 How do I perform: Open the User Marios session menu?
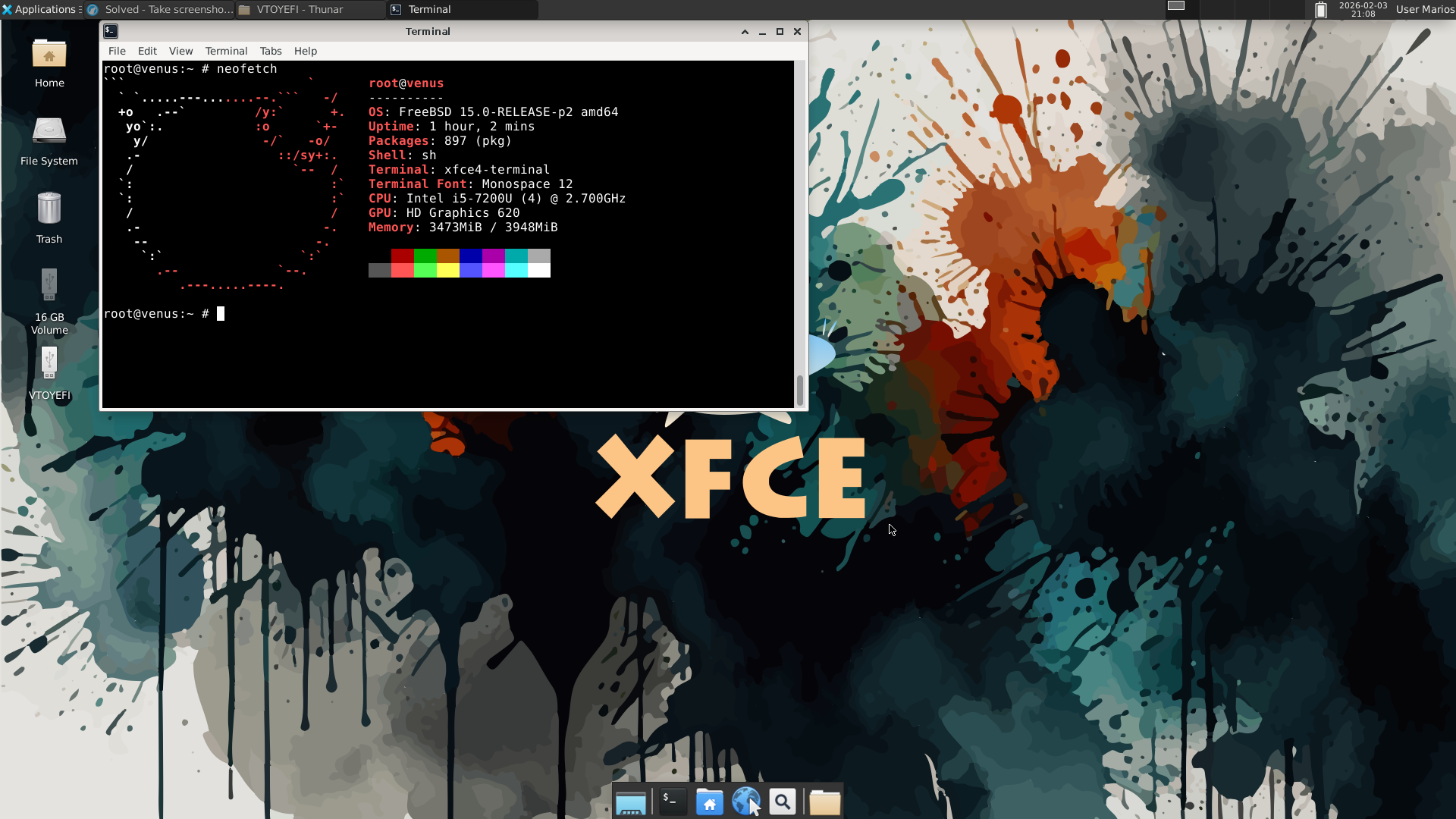coord(1424,10)
